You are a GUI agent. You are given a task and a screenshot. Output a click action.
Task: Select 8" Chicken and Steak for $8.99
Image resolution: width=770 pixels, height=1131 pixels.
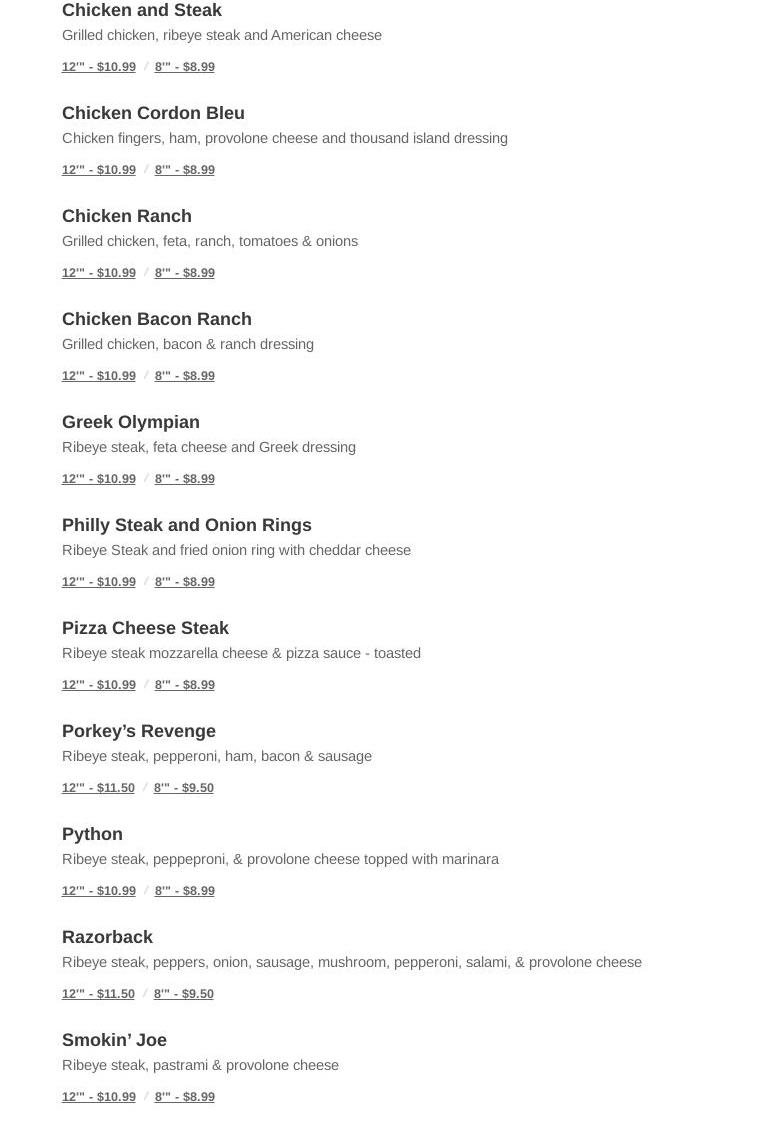coord(185,67)
